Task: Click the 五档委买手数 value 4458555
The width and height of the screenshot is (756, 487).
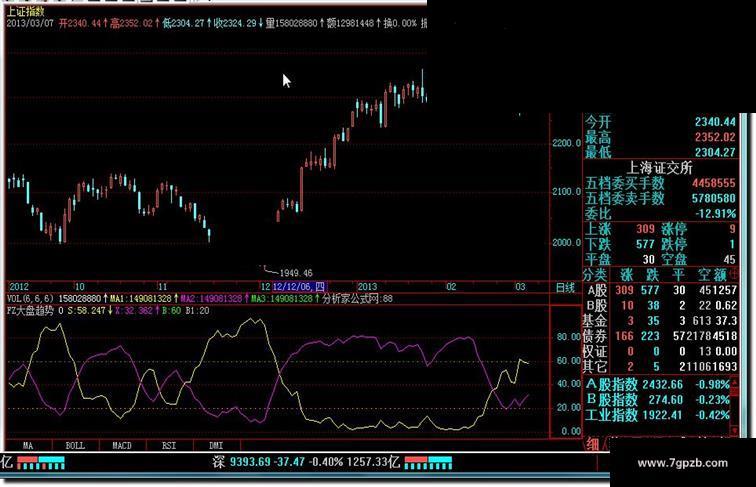Action: coord(714,183)
